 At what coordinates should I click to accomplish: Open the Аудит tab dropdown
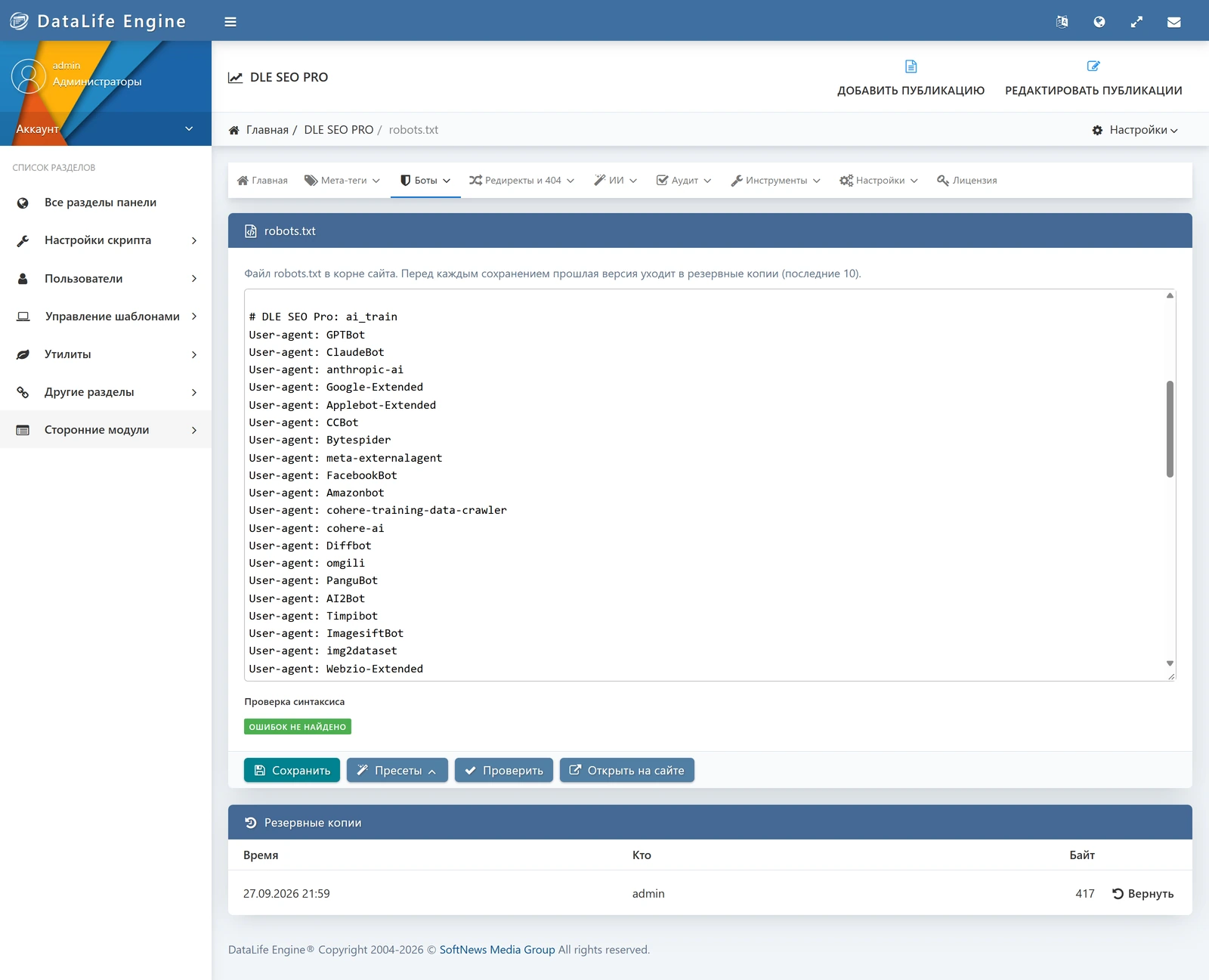coord(684,181)
